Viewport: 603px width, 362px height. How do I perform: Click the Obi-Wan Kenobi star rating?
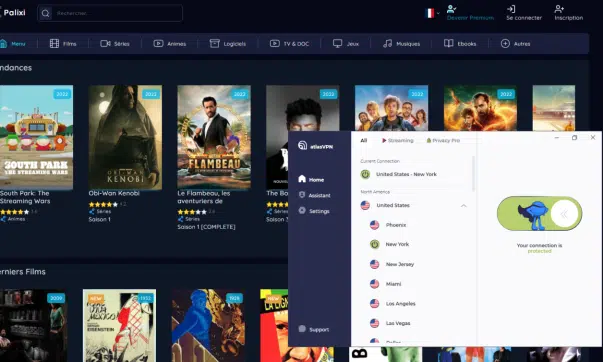(103, 204)
